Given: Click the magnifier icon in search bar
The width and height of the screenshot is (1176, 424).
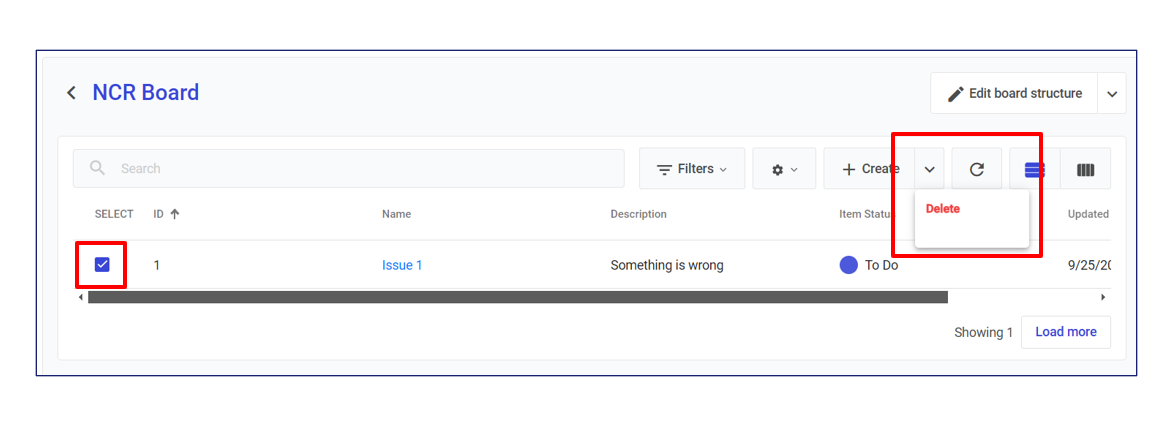Looking at the screenshot, I should (97, 168).
